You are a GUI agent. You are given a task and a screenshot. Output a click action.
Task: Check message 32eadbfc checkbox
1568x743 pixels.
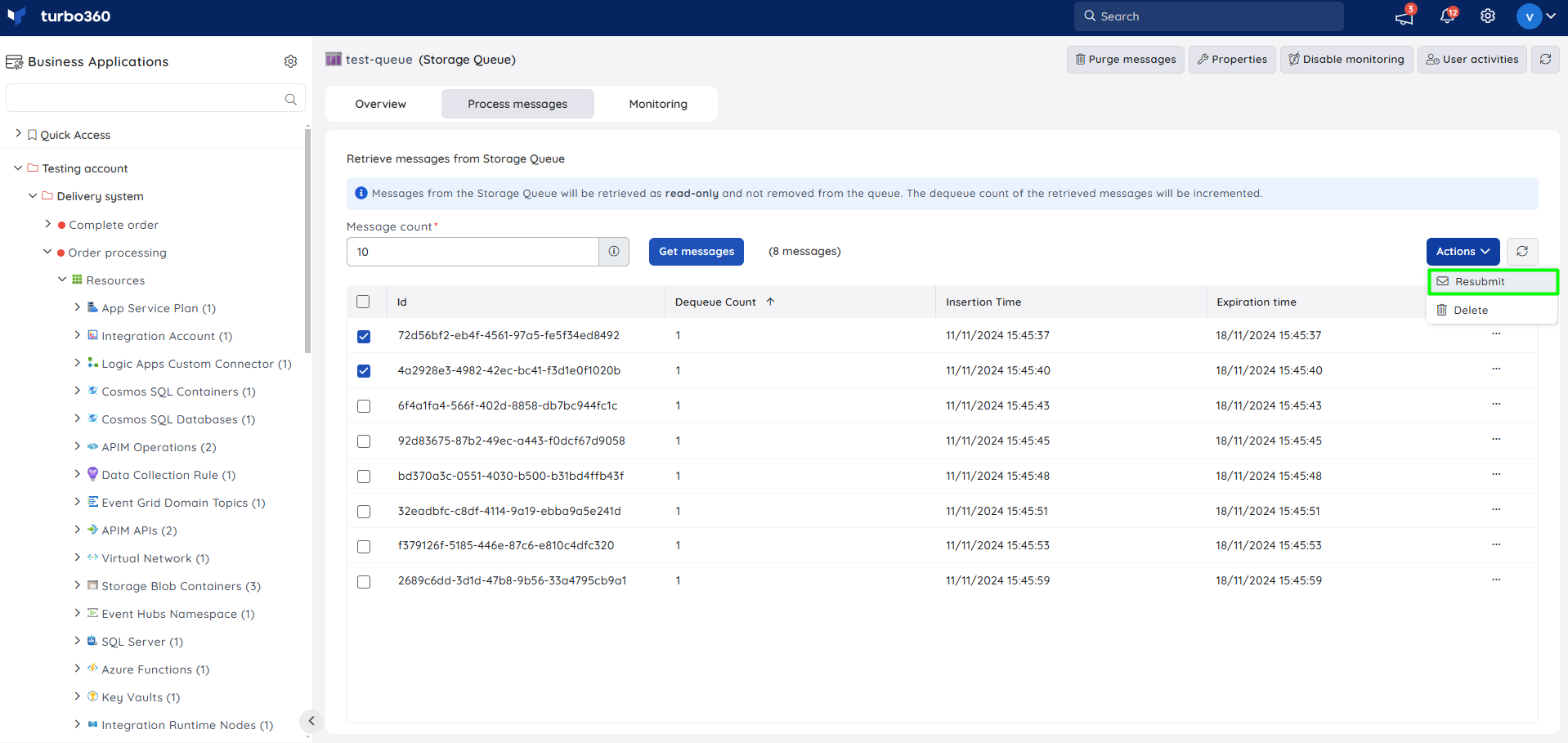pyautogui.click(x=364, y=512)
